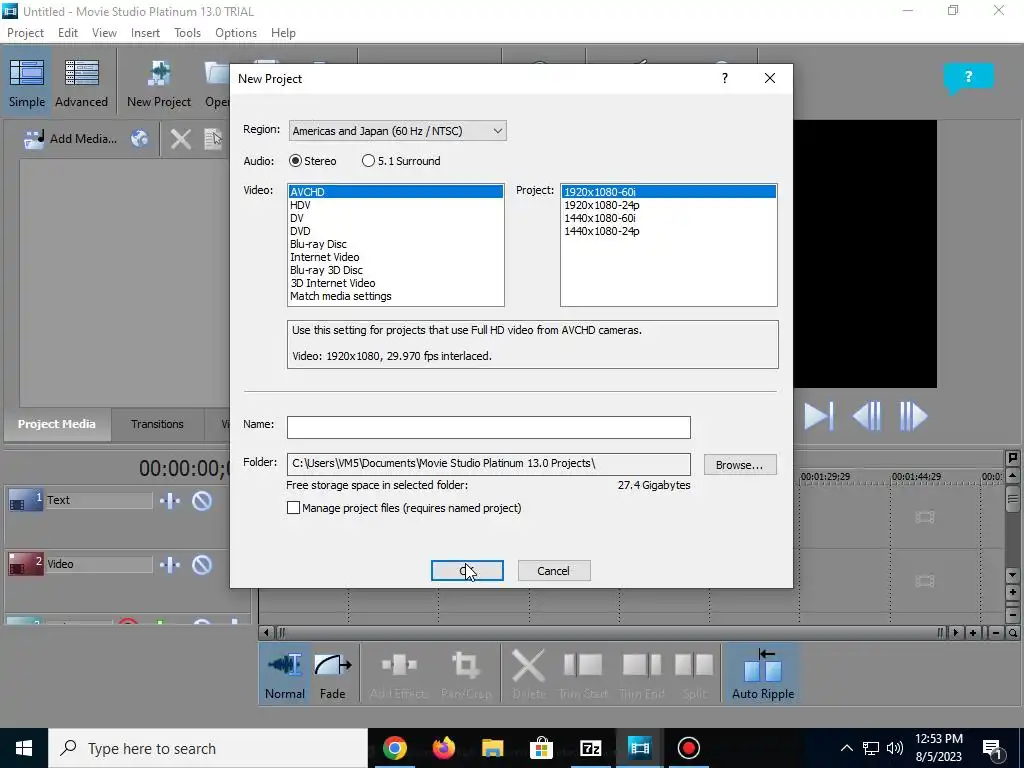
Task: Click the Windows Start button
Action: (x=24, y=748)
